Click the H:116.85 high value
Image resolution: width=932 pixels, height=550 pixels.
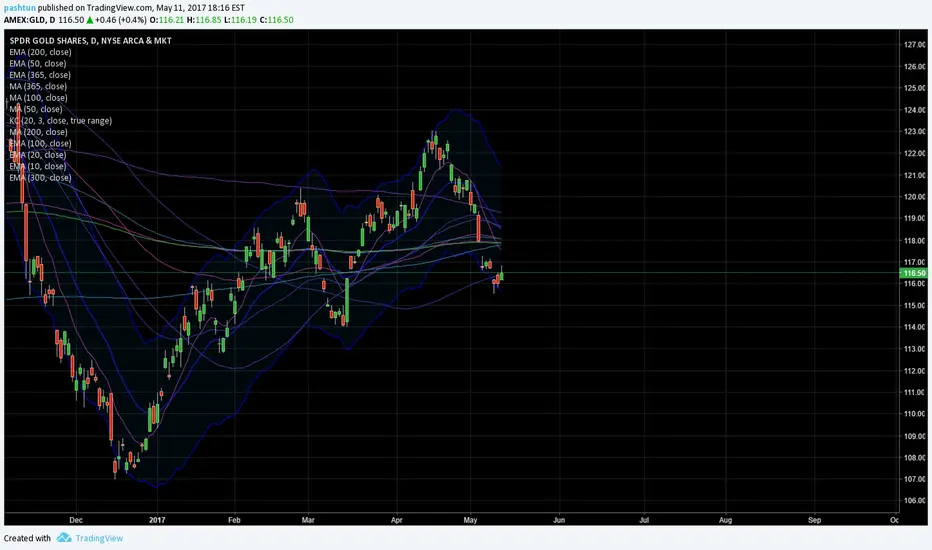(204, 20)
